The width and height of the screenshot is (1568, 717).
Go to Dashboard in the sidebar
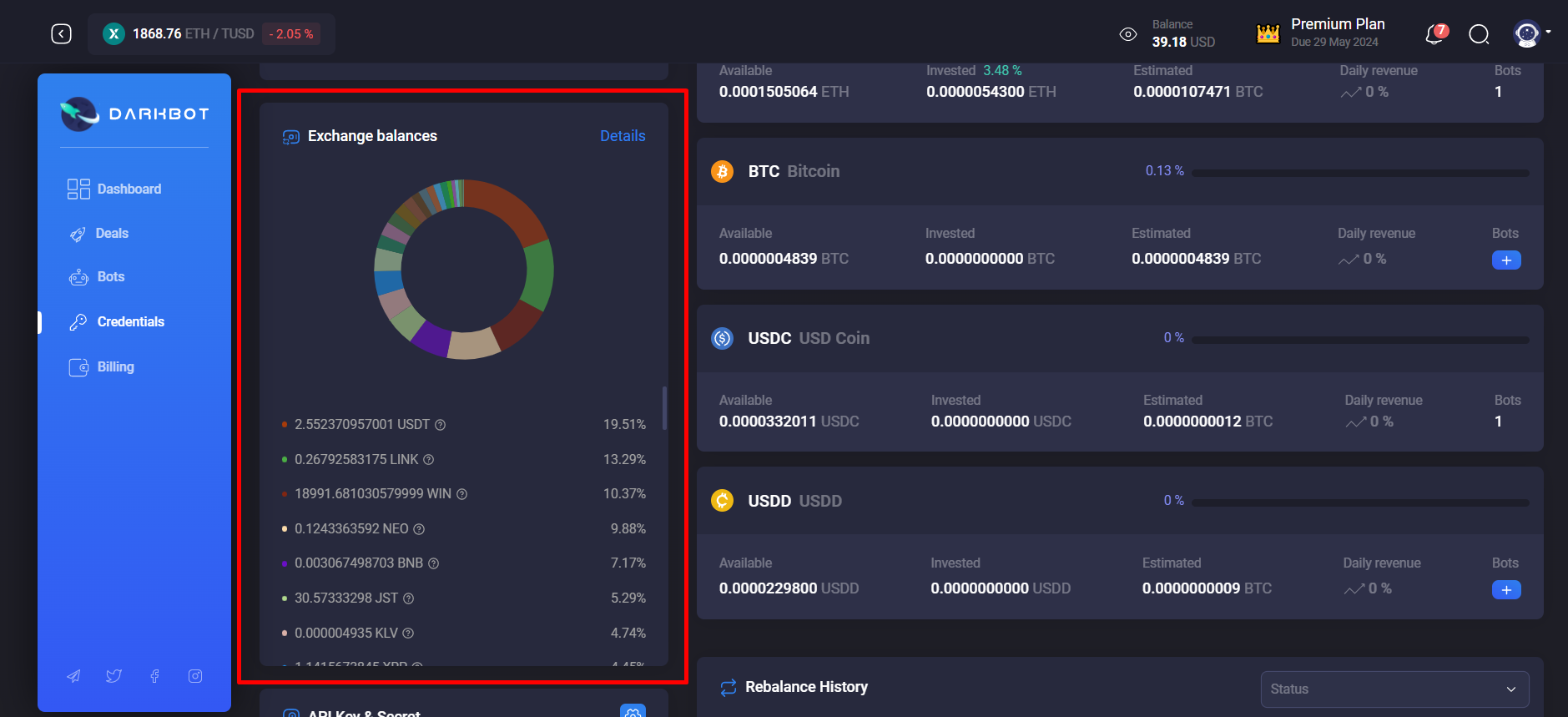(x=113, y=189)
